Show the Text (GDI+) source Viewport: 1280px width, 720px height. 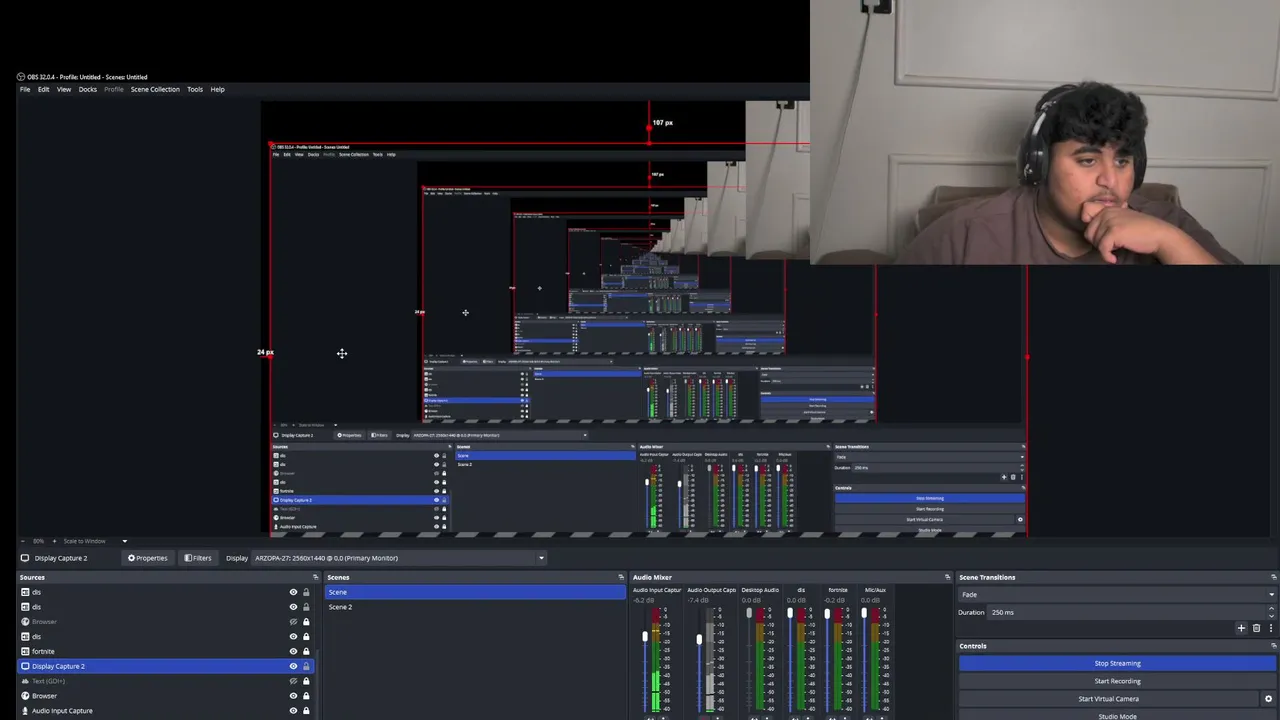[x=293, y=681]
